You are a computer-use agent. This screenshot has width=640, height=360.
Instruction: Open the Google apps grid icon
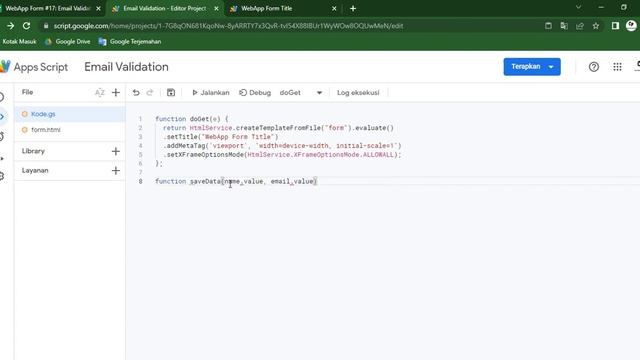[x=617, y=67]
